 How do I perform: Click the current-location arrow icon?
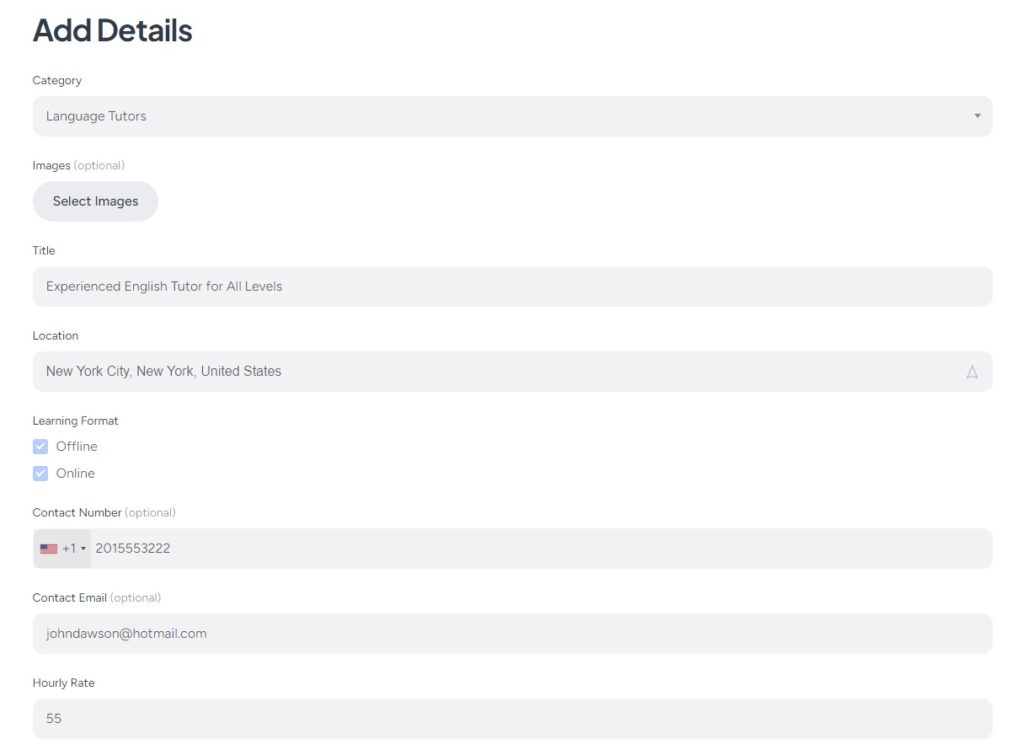pos(972,372)
